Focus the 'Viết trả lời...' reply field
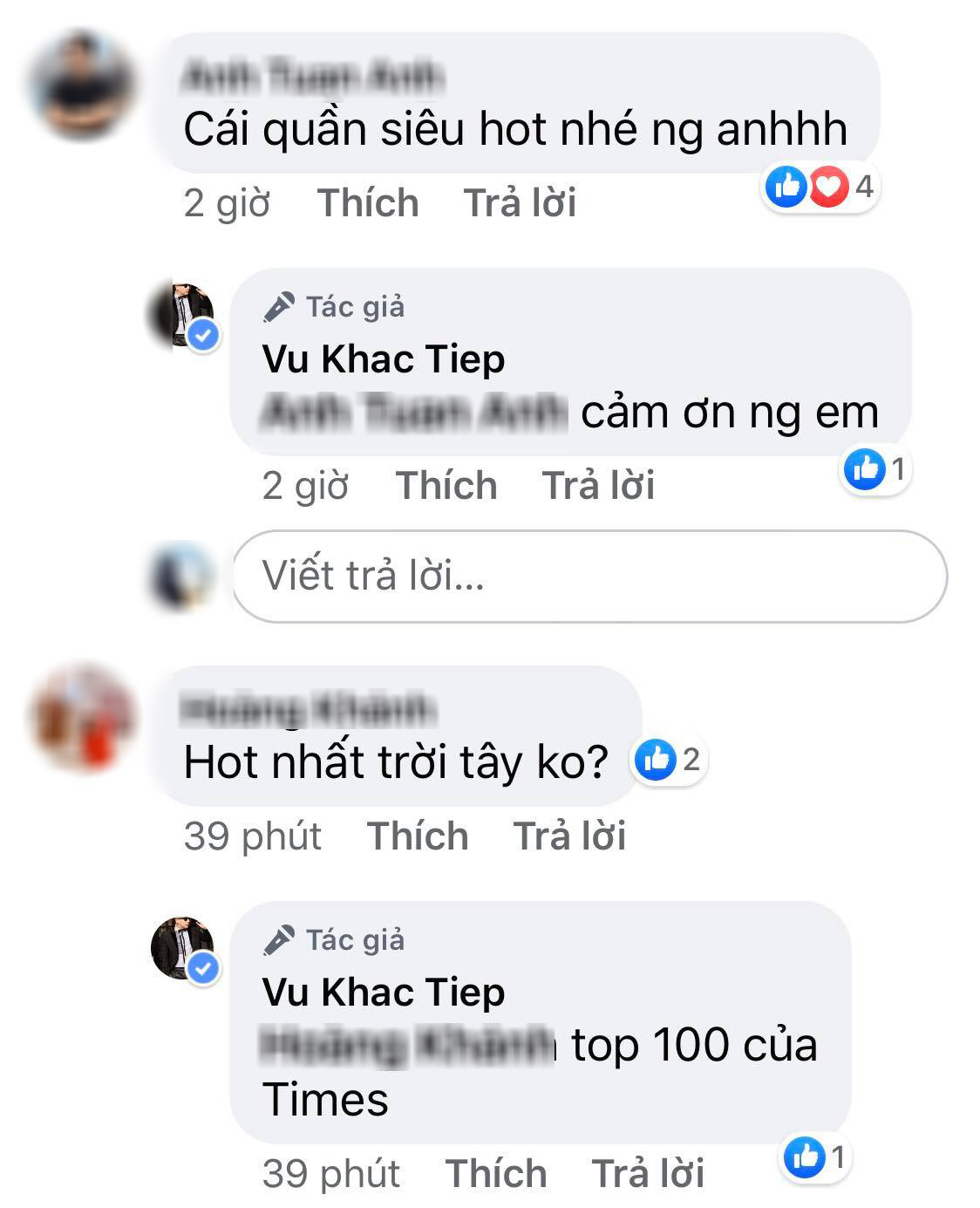This screenshot has height=1208, width=980. click(x=589, y=577)
